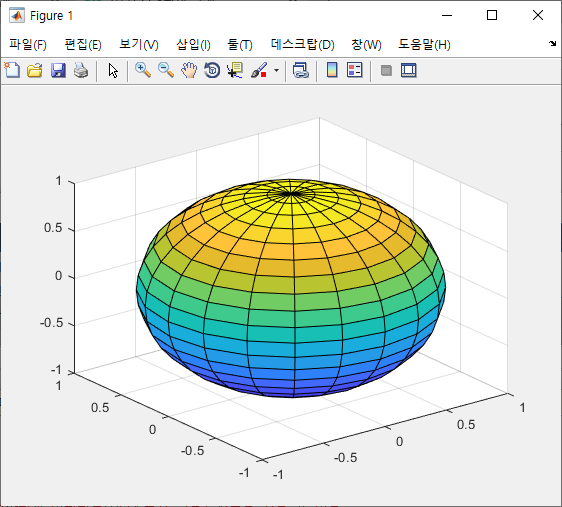Expand the Brush color dropdown arrow
Screen dimensions: 562x507
pyautogui.click(x=276, y=70)
